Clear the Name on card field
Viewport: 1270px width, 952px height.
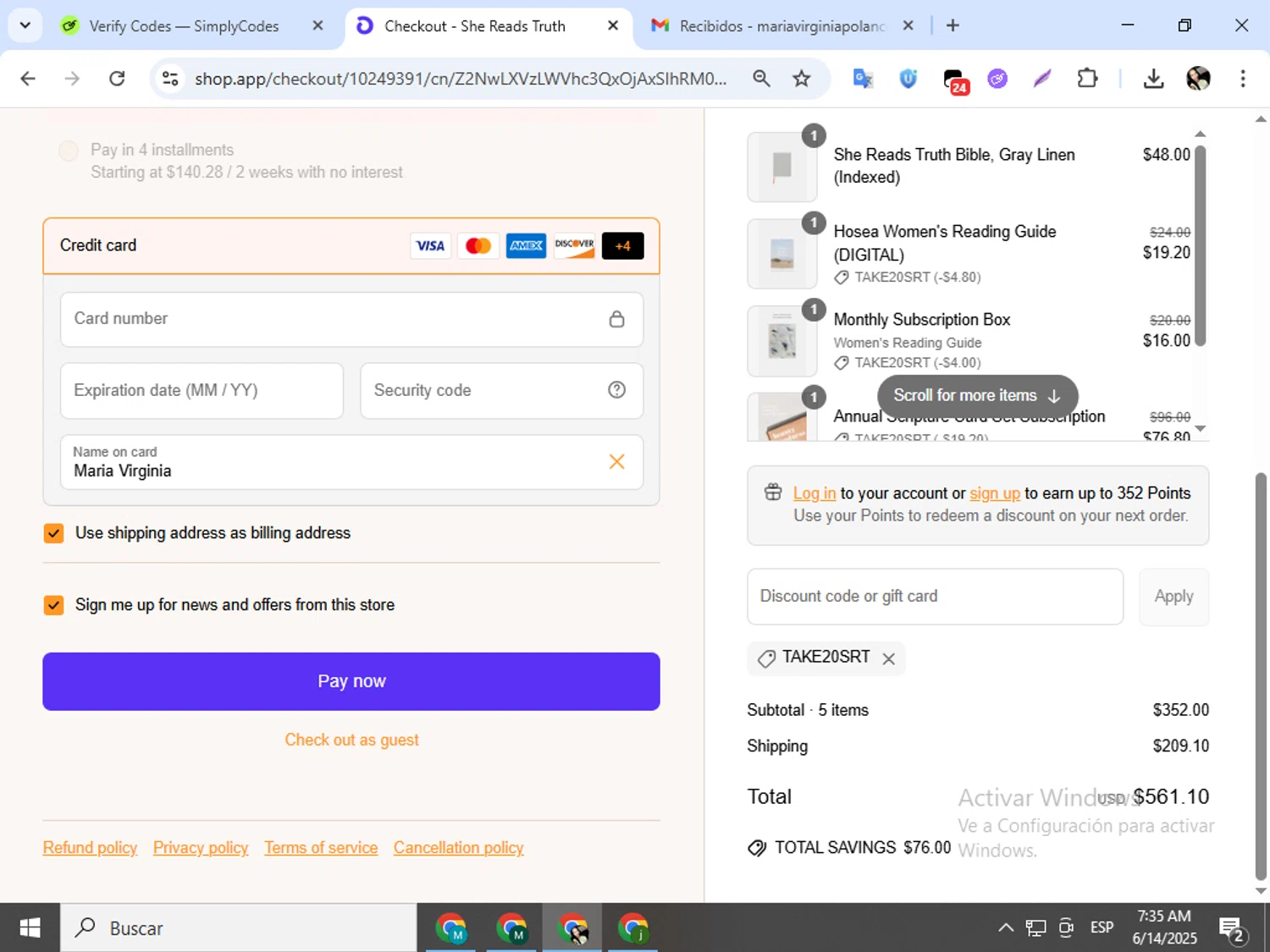[x=616, y=461]
